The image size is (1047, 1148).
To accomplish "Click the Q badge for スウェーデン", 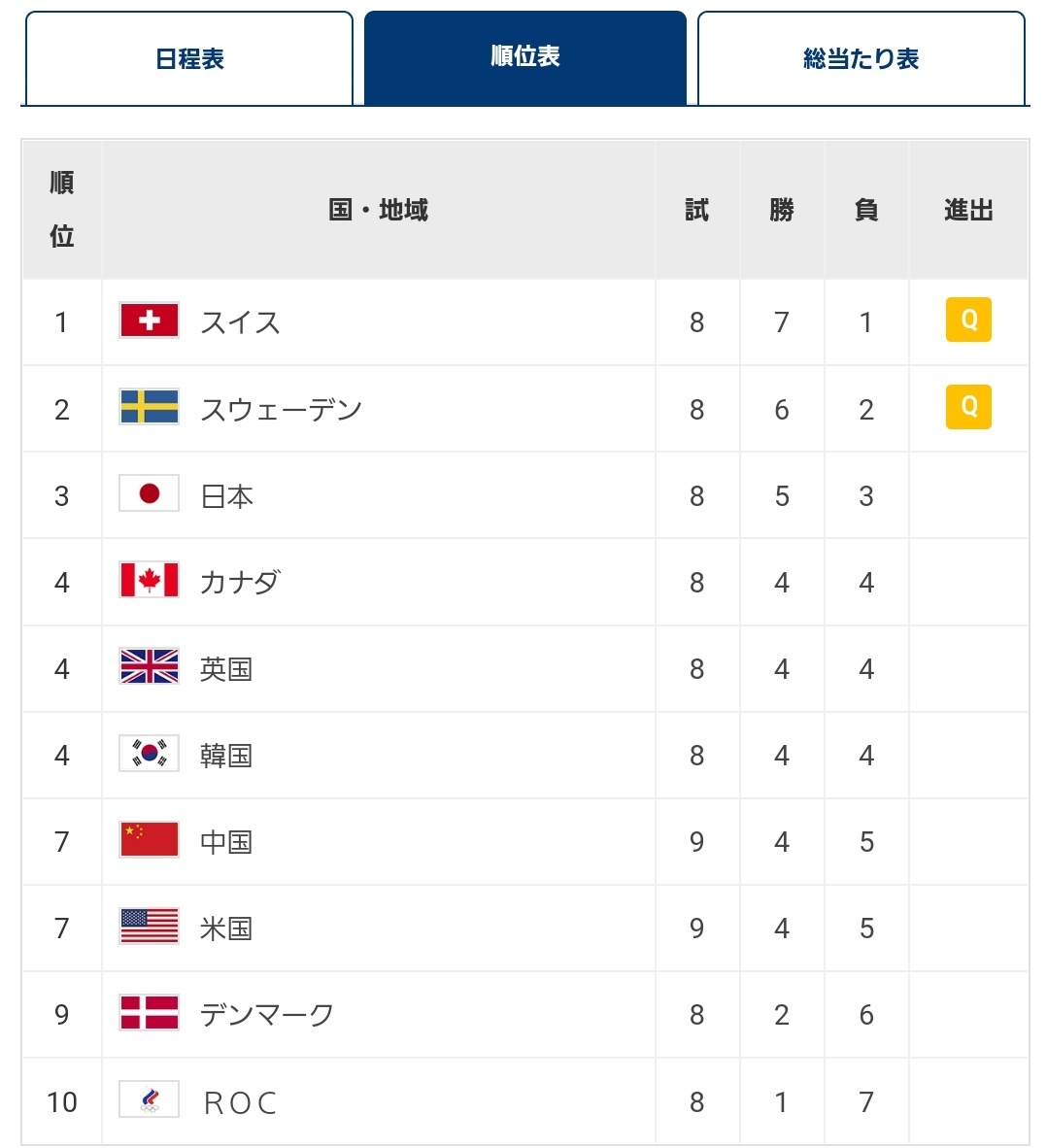I will tap(968, 406).
